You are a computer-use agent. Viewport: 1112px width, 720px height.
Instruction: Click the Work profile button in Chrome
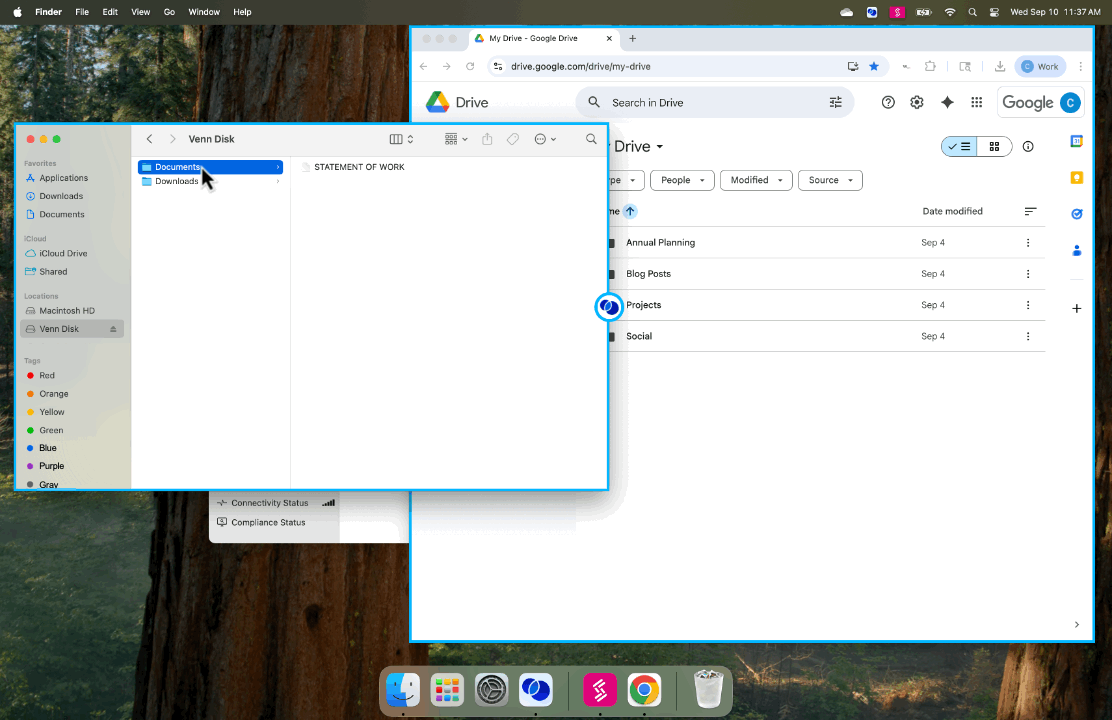pyautogui.click(x=1039, y=66)
